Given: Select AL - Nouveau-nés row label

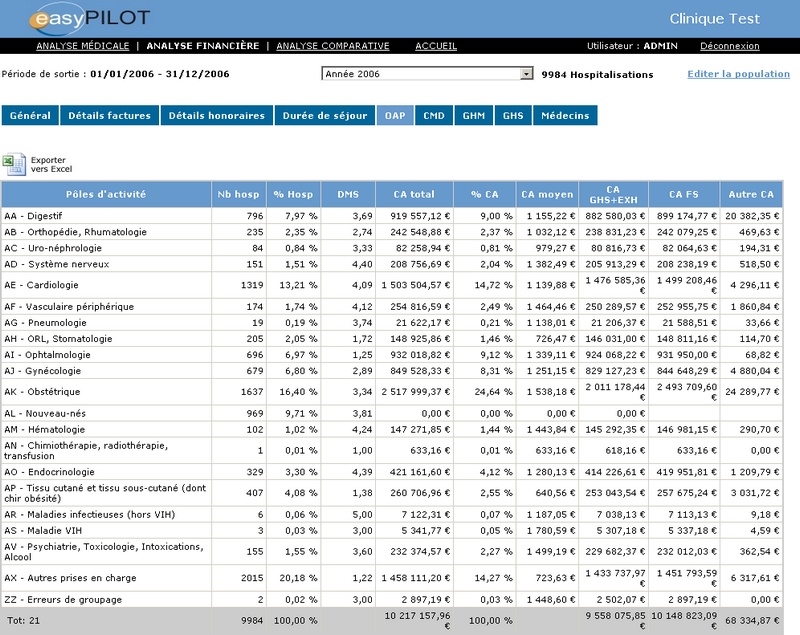Looking at the screenshot, I should pos(45,414).
